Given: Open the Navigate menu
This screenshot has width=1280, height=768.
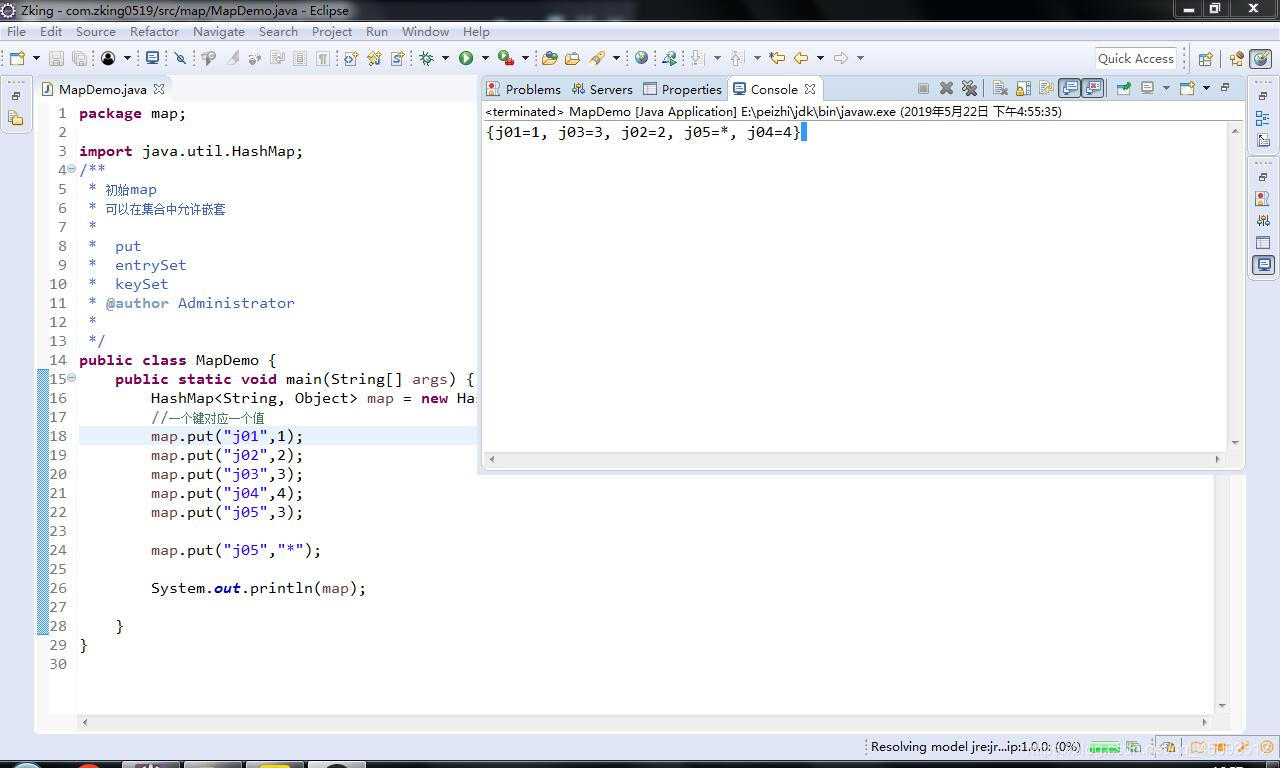Looking at the screenshot, I should coord(218,31).
